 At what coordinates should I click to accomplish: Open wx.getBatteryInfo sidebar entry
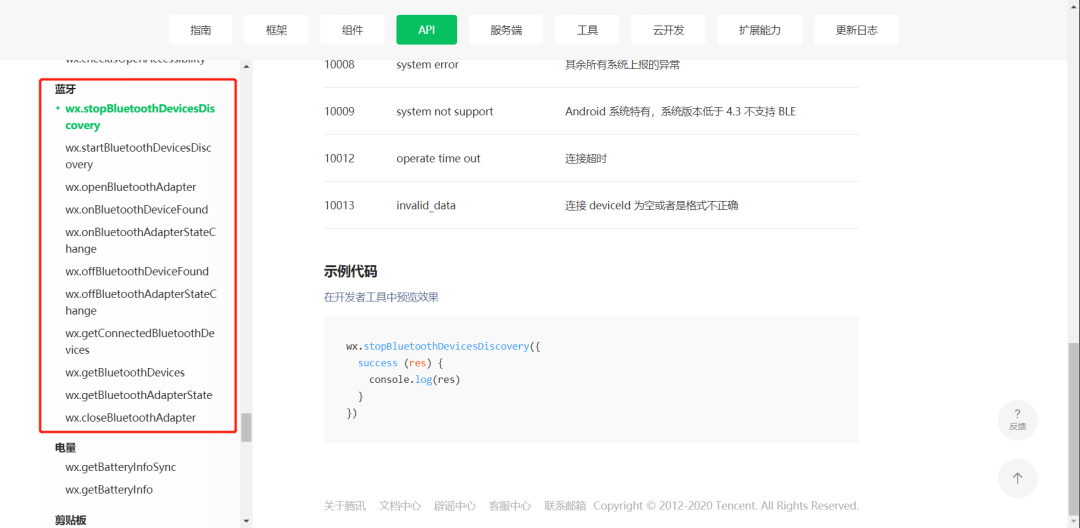(x=109, y=489)
